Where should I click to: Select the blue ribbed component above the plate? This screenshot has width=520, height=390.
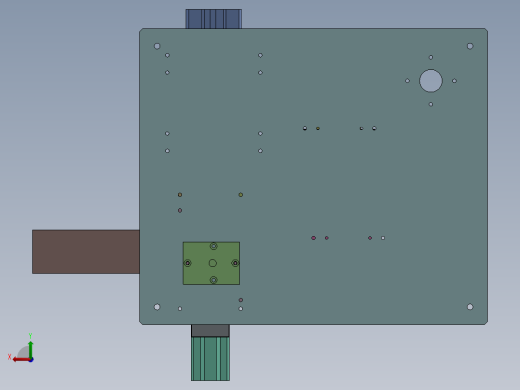[x=214, y=19]
